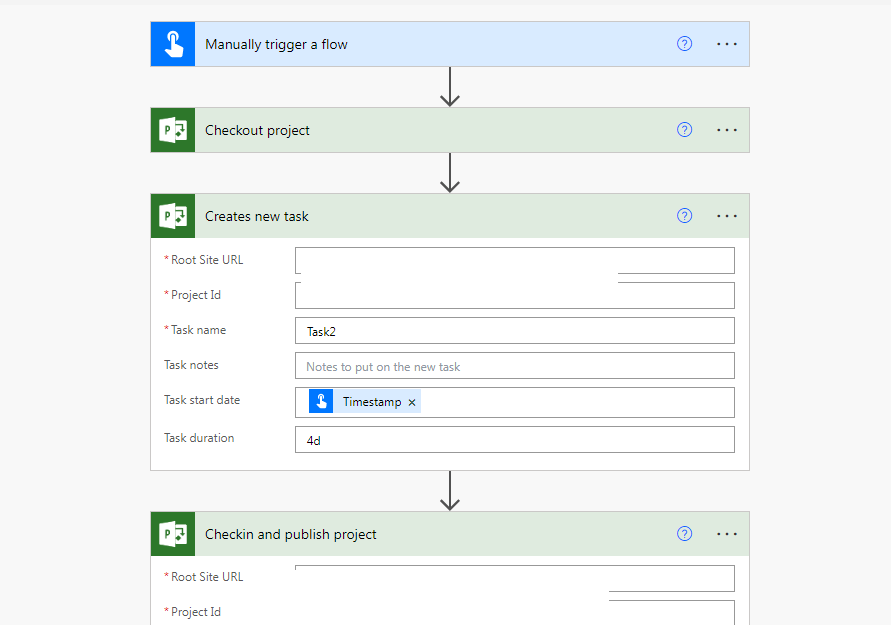Click the flow icon inside the Timestamp token
Screen dimensions: 891x625
(321, 401)
